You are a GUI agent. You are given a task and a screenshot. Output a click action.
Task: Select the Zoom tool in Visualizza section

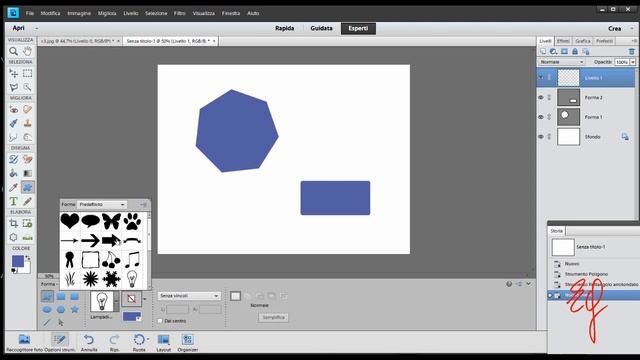tap(13, 51)
